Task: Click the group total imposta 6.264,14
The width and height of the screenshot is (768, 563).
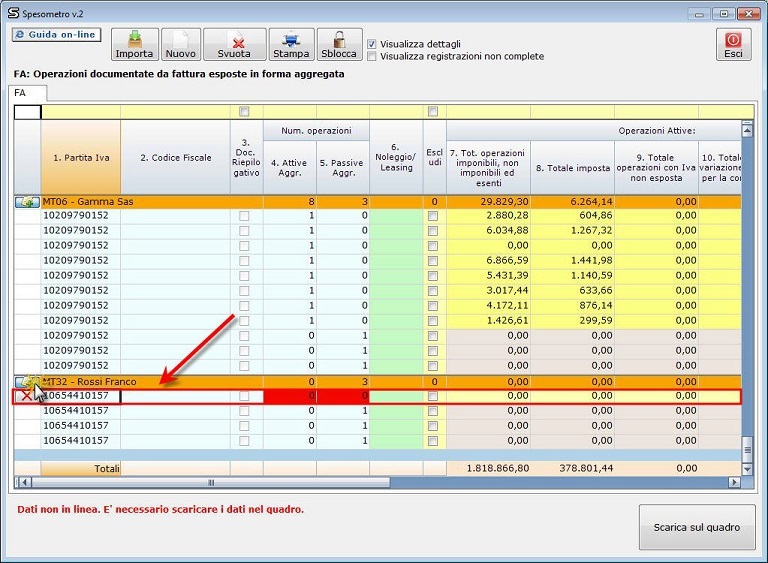Action: [573, 202]
